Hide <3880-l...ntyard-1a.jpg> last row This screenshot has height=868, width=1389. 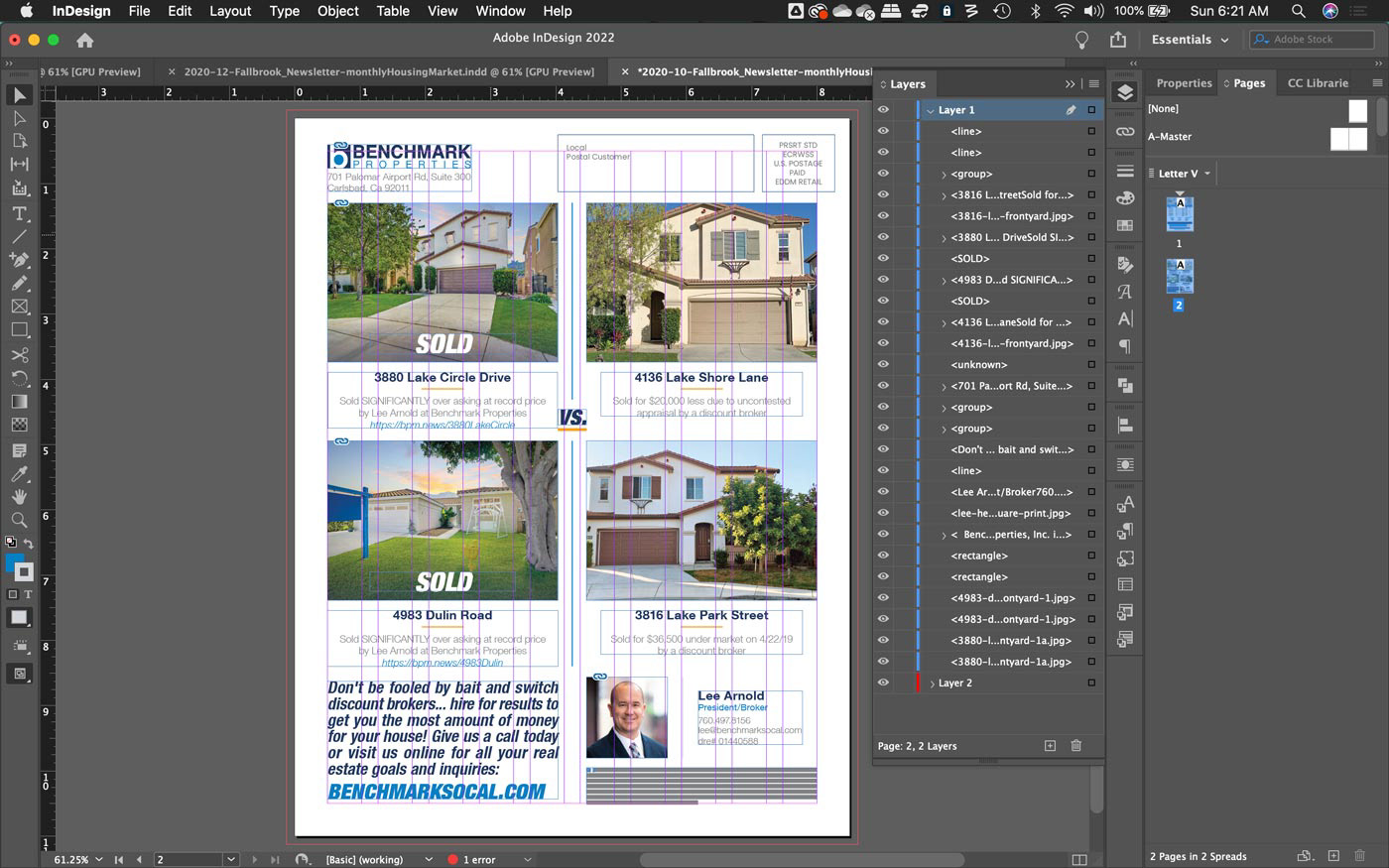pyautogui.click(x=883, y=662)
